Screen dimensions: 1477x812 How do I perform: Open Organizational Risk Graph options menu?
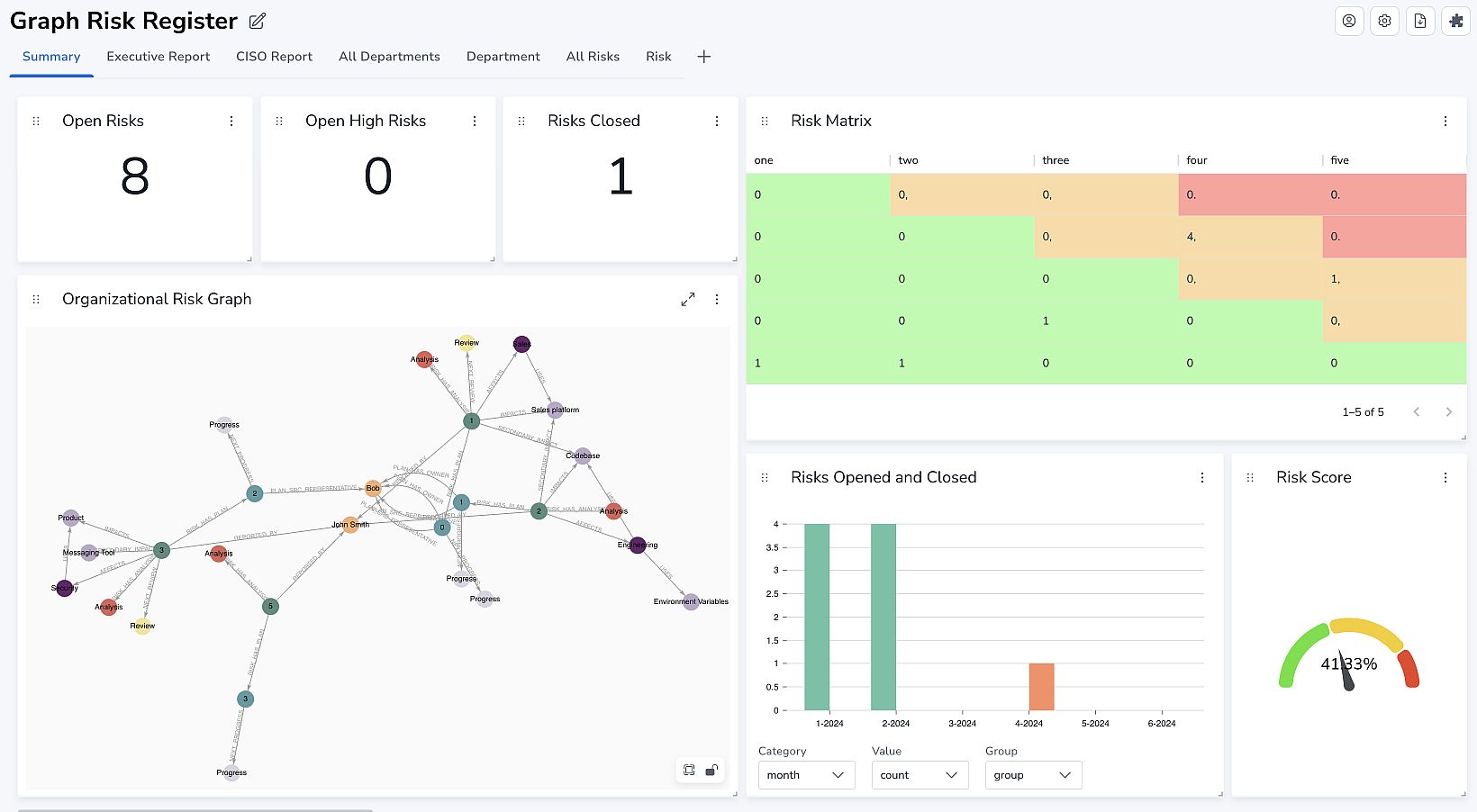click(717, 299)
